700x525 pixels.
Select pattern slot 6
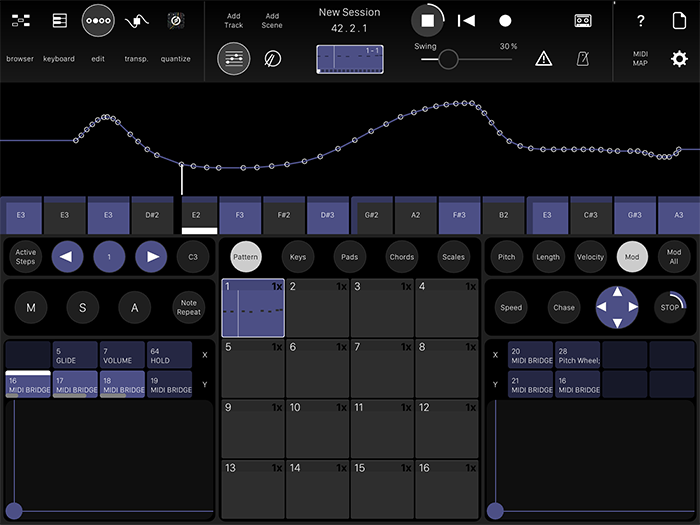(317, 368)
